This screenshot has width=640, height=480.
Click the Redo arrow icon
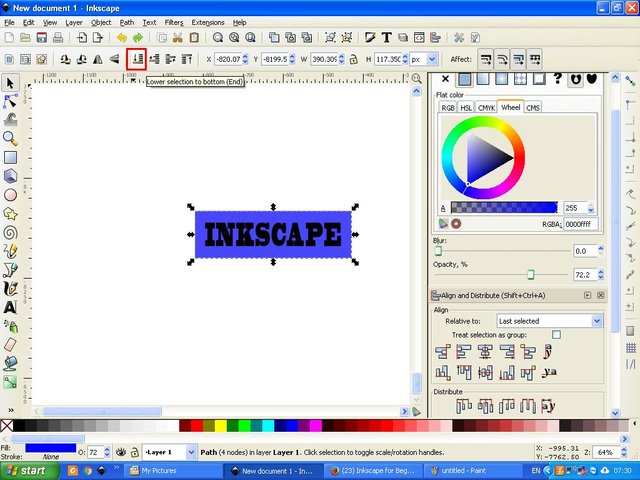pos(138,38)
